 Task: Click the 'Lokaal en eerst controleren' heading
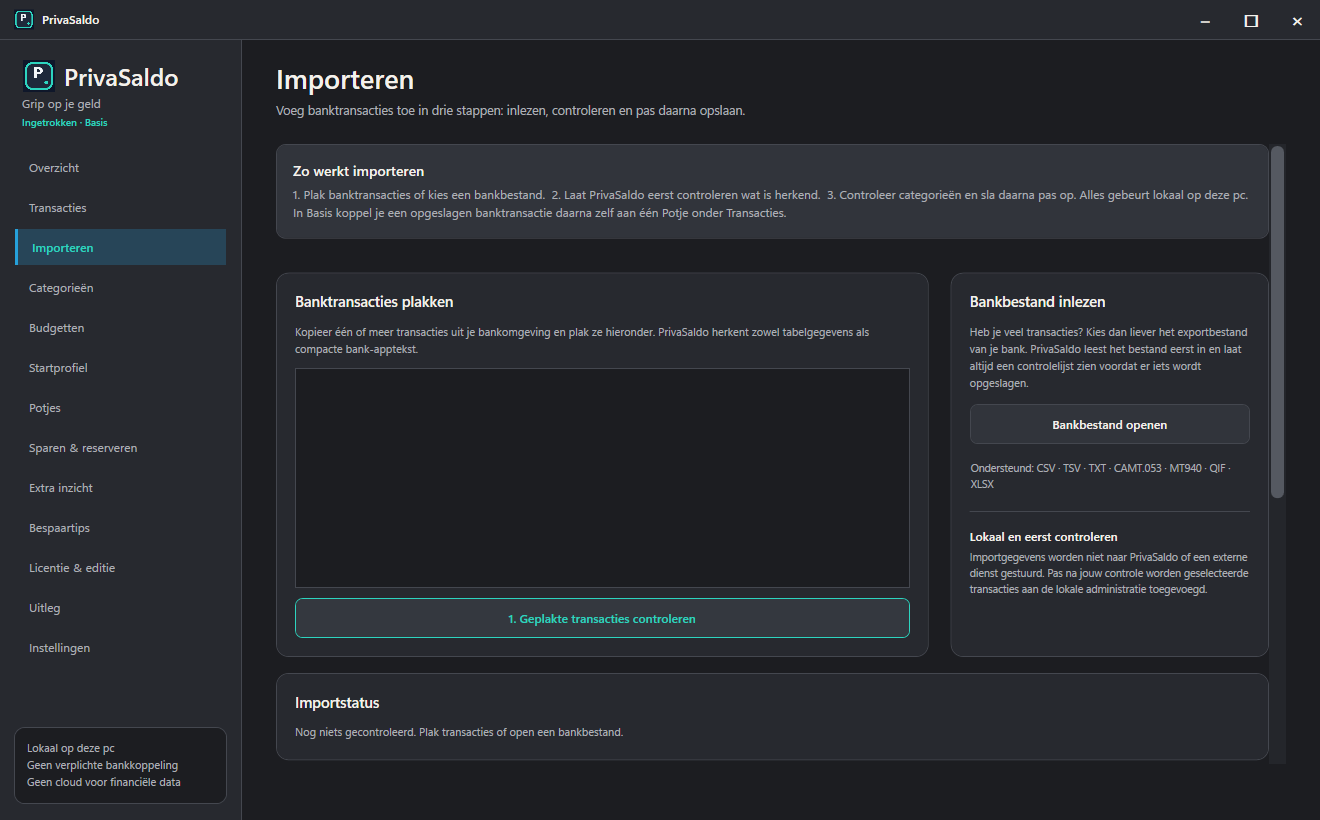click(x=1043, y=537)
